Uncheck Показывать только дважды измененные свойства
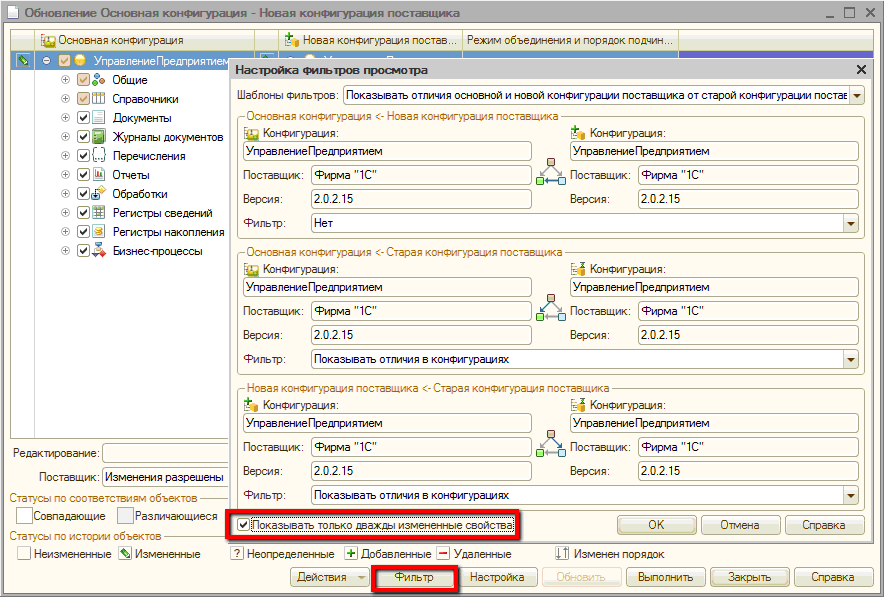884x597 pixels. coord(244,524)
